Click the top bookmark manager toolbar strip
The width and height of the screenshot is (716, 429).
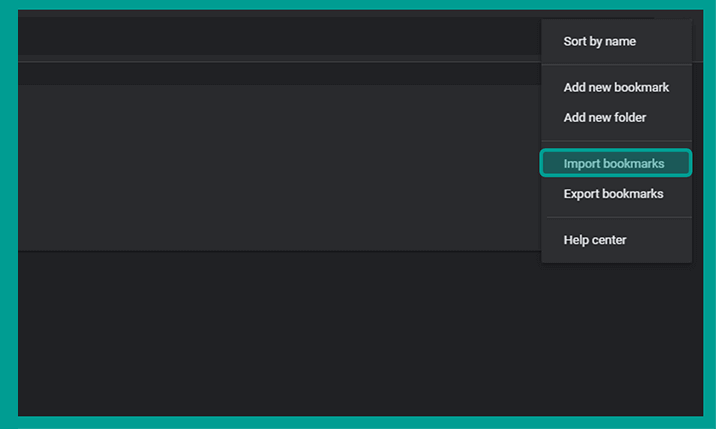[279, 36]
